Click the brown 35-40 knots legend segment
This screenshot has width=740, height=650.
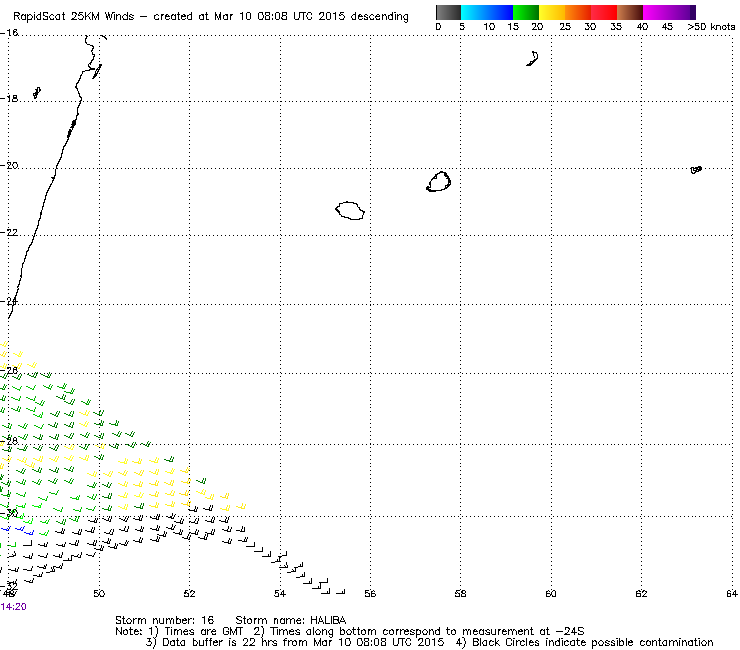pyautogui.click(x=630, y=12)
